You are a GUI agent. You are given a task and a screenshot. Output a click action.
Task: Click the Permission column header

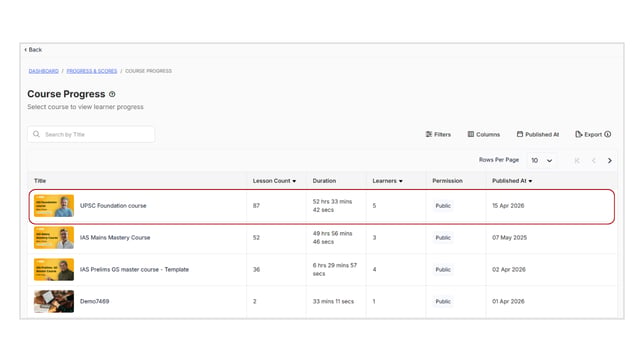coord(447,181)
